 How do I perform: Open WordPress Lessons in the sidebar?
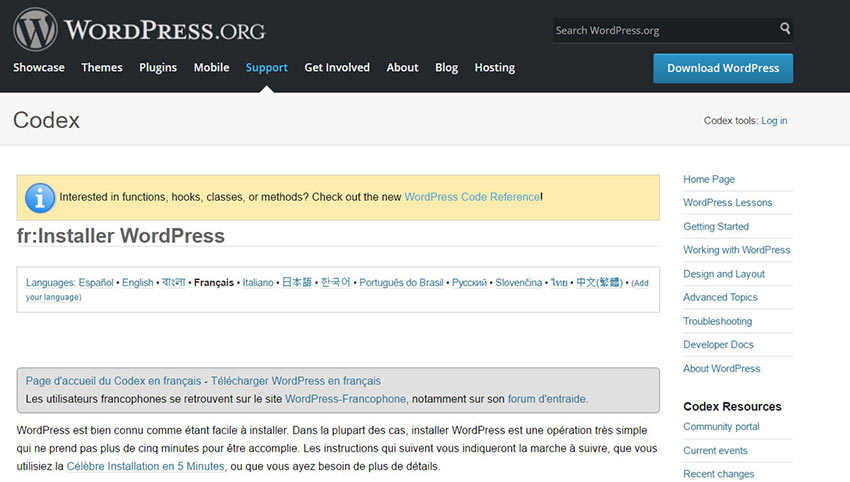click(x=727, y=202)
